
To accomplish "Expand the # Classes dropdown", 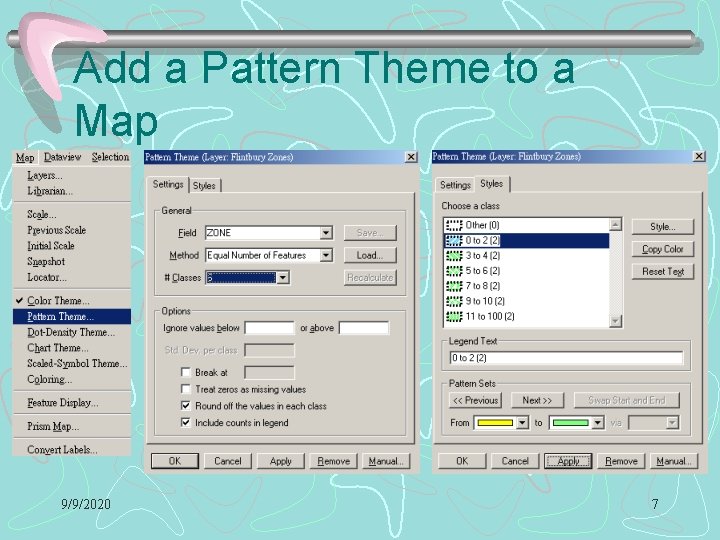I will pyautogui.click(x=283, y=277).
